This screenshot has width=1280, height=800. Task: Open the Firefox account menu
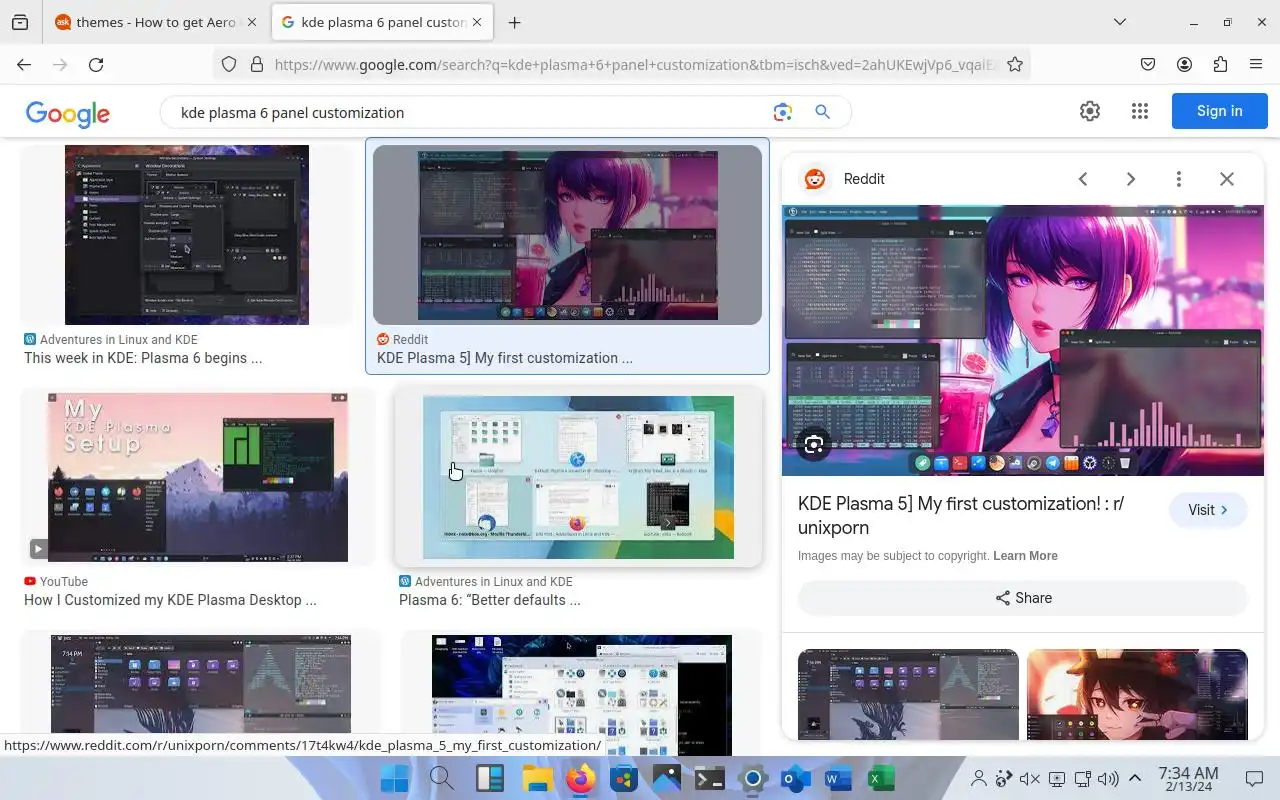coord(1184,65)
